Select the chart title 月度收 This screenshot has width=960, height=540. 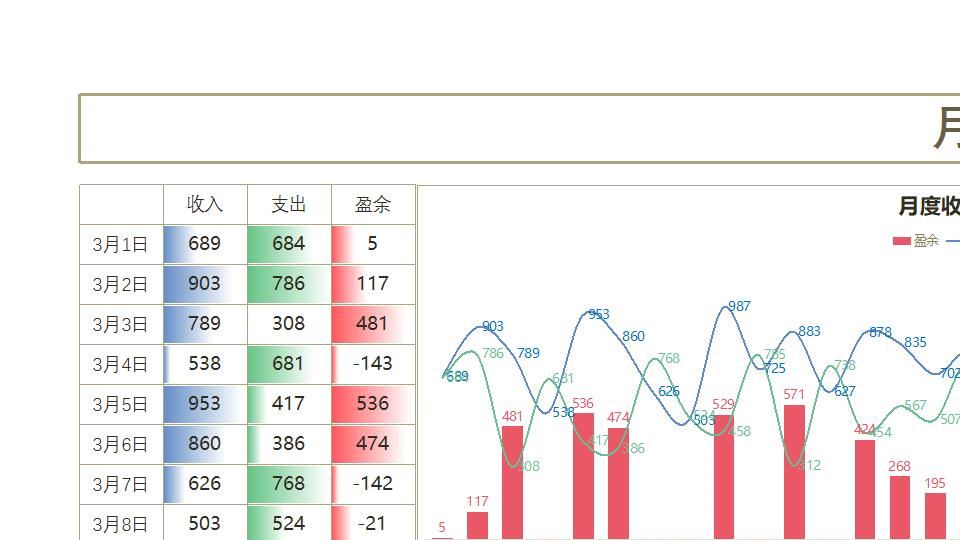[929, 206]
